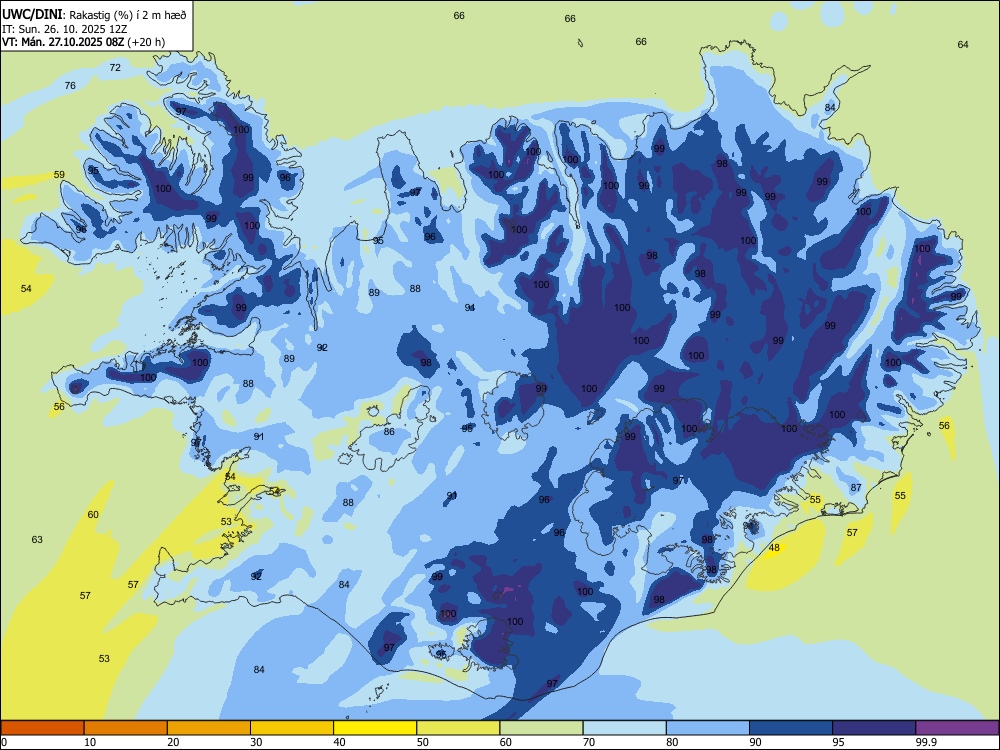Click the legend scale tick label 60
This screenshot has height=750, width=1000.
click(506, 742)
